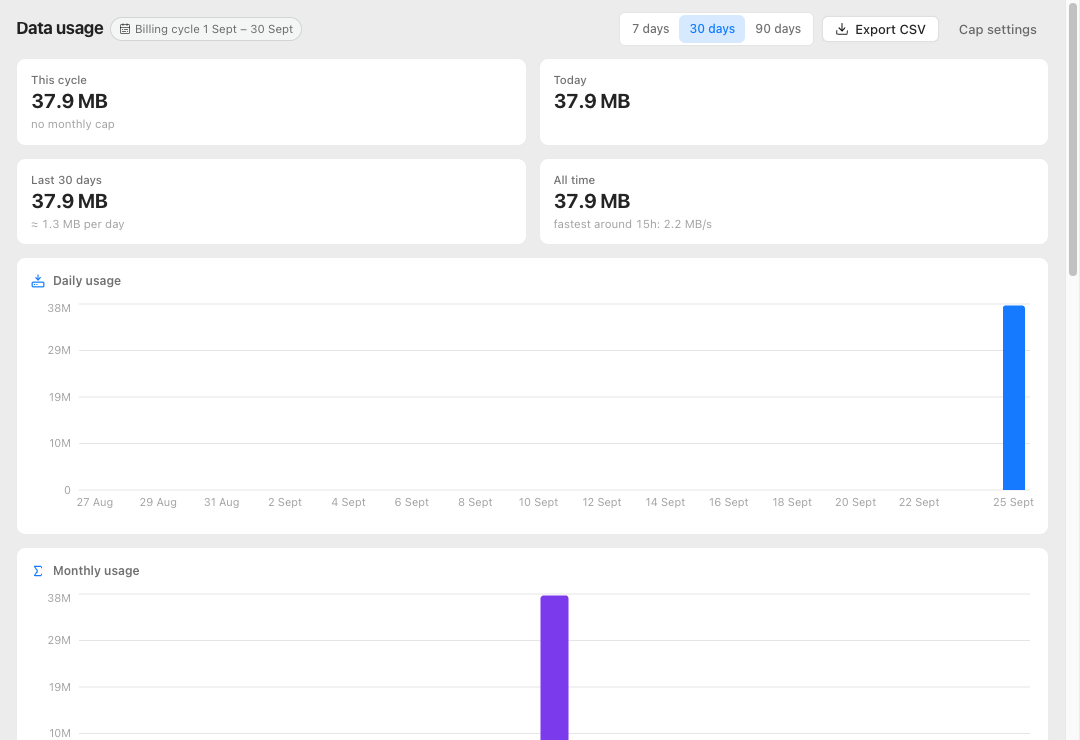Screen dimensions: 1080x740
Task: Click the 14 Sept axis label
Action: (x=665, y=502)
